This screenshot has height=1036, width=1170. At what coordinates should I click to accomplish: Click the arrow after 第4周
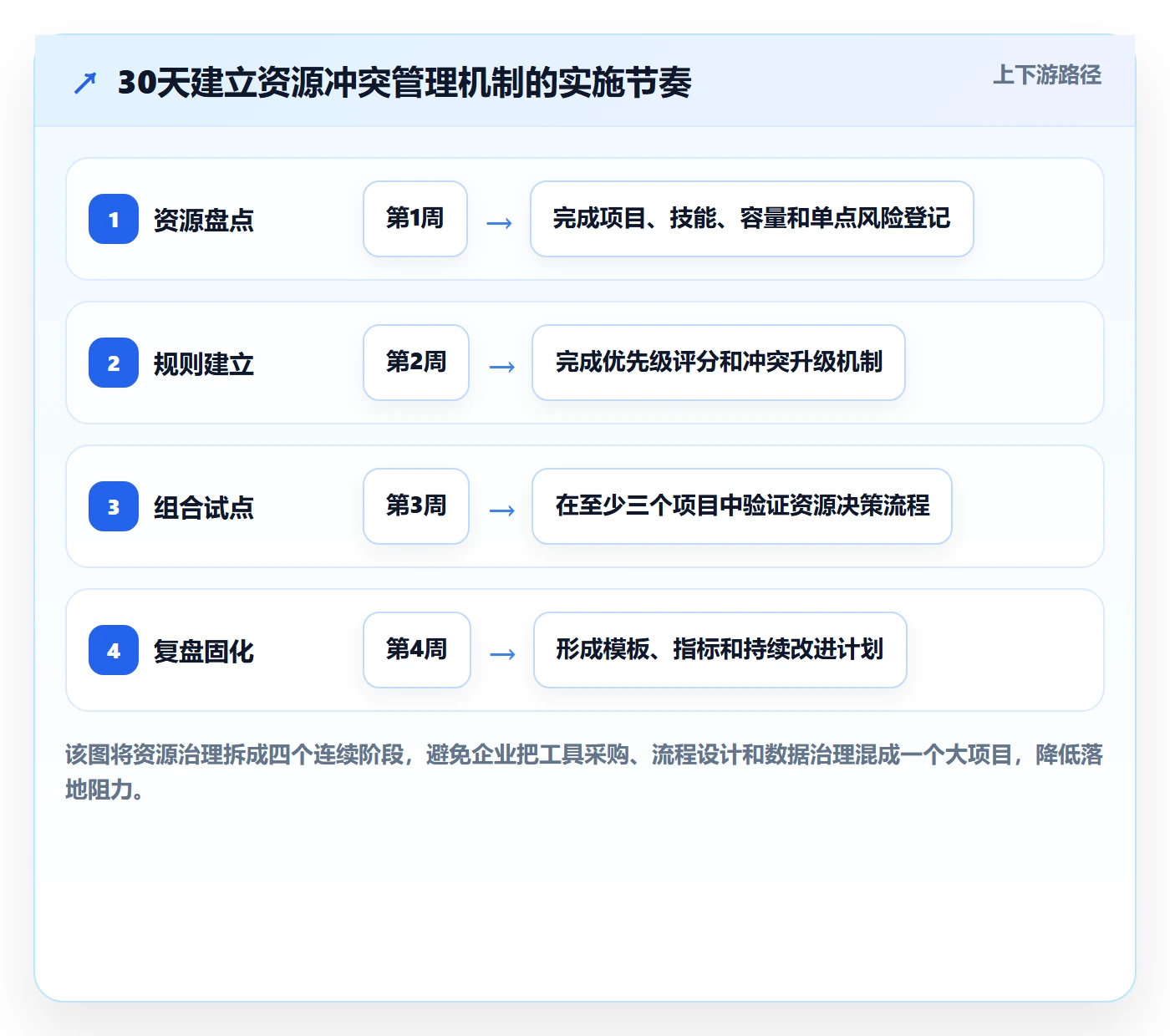[x=502, y=654]
